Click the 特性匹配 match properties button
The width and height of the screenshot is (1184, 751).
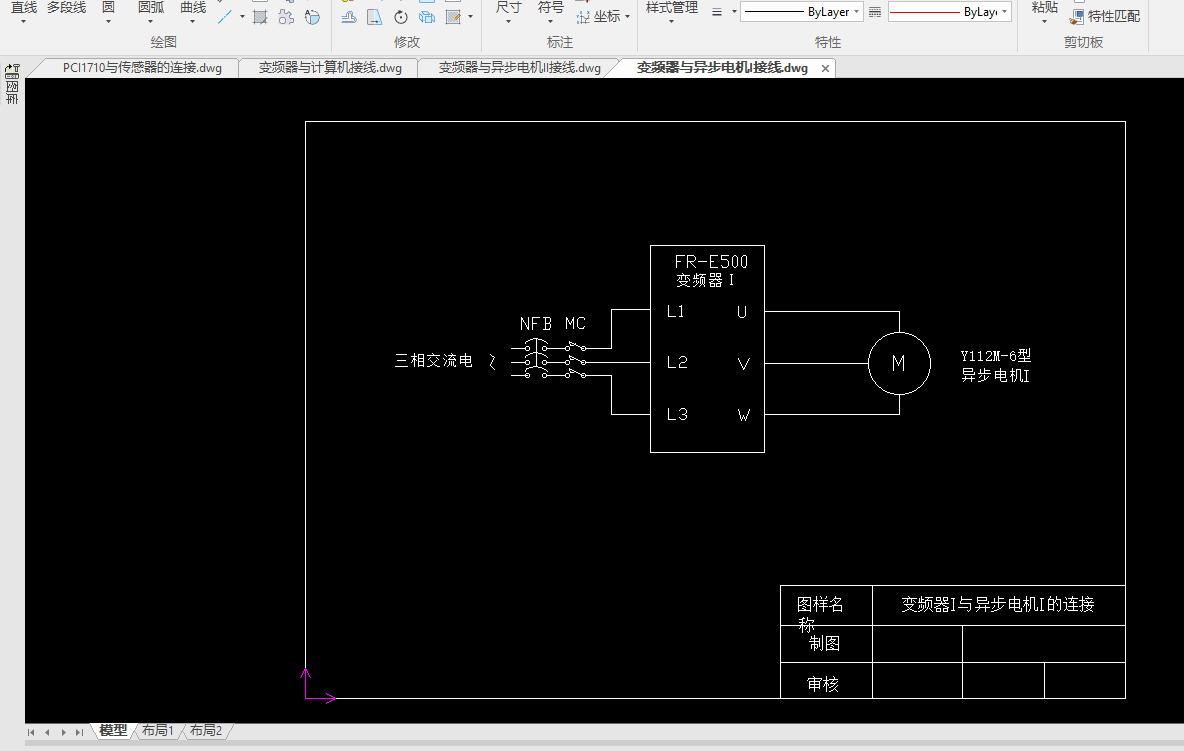click(x=1105, y=17)
